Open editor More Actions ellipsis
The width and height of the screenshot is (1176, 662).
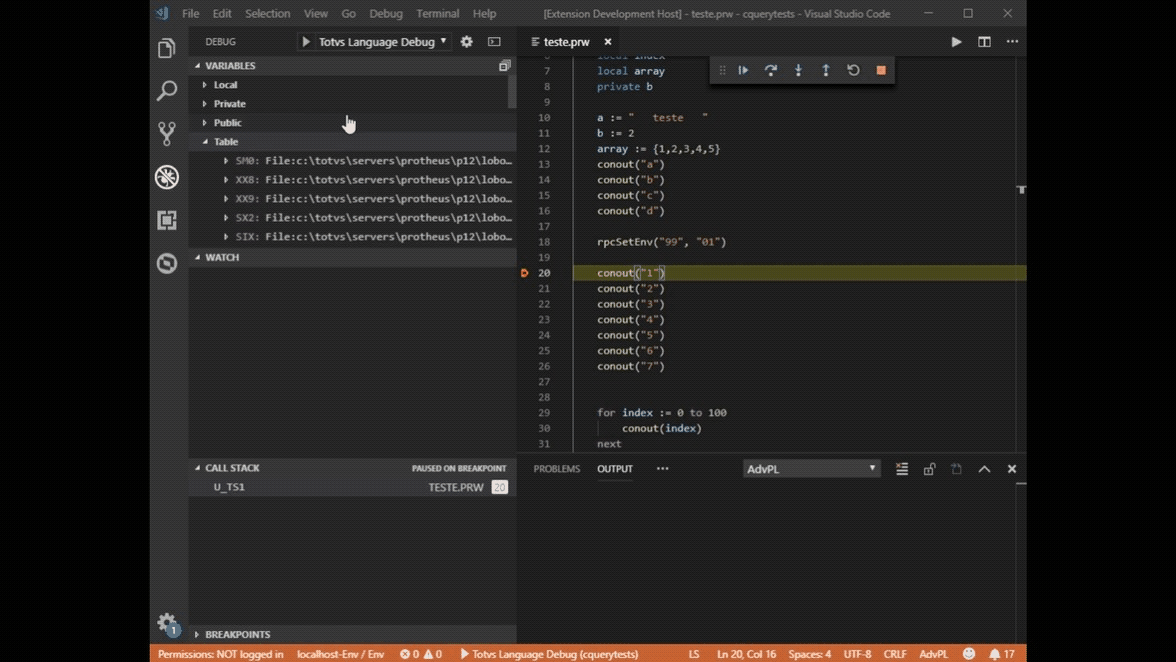point(1012,42)
